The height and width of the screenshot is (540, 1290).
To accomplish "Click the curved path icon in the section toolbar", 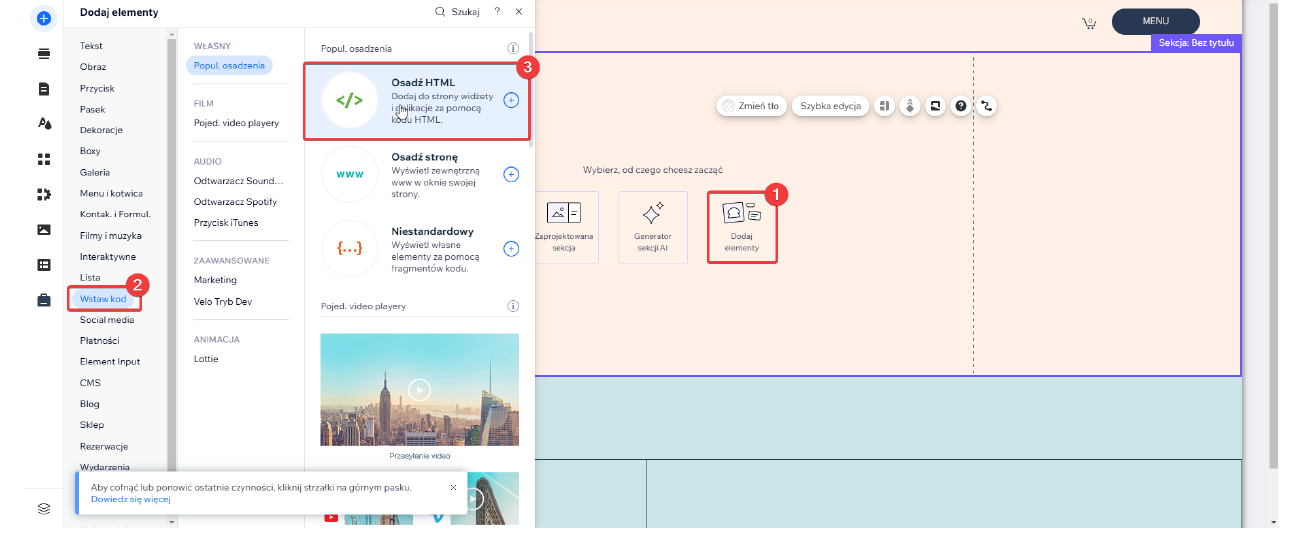I will (x=986, y=105).
